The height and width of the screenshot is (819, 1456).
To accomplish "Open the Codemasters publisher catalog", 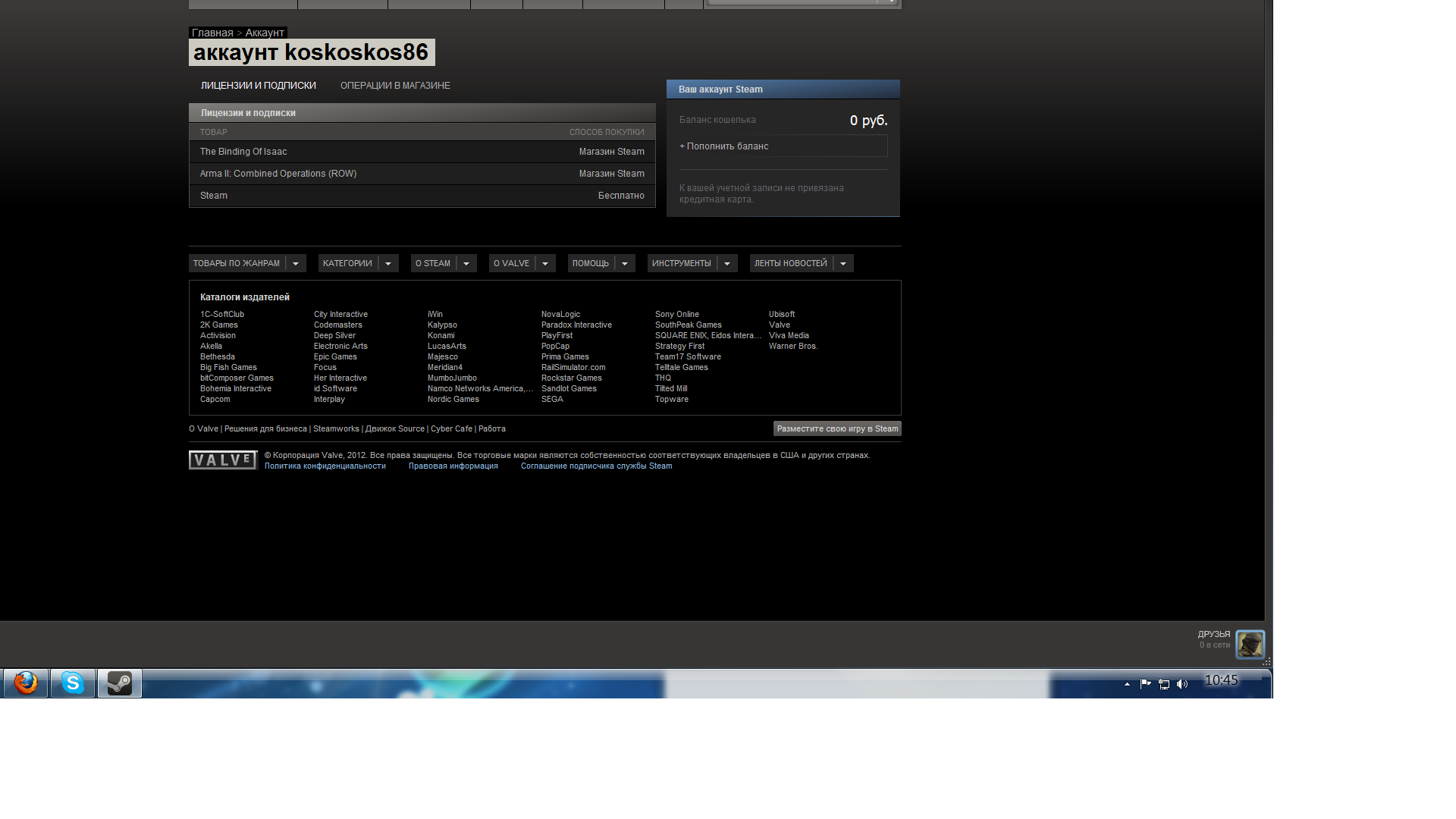I will [338, 325].
